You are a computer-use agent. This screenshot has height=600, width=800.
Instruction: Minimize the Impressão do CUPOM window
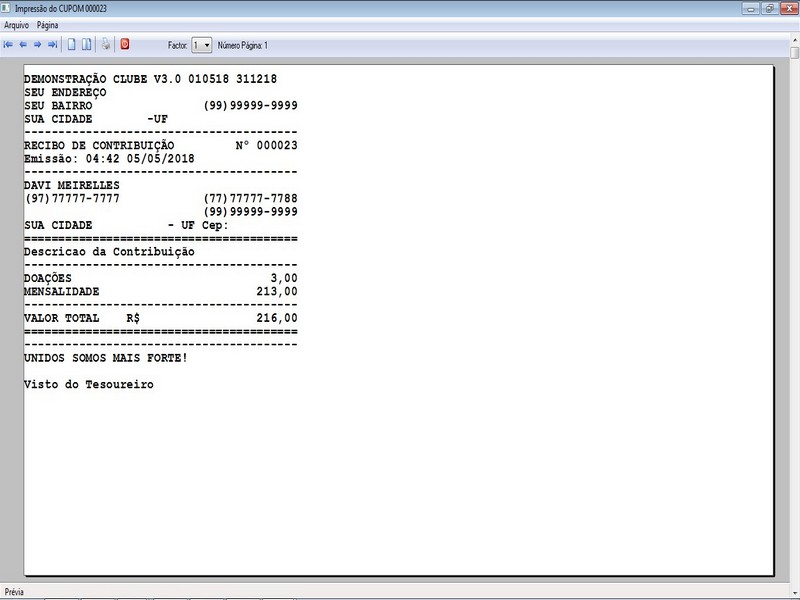(751, 8)
